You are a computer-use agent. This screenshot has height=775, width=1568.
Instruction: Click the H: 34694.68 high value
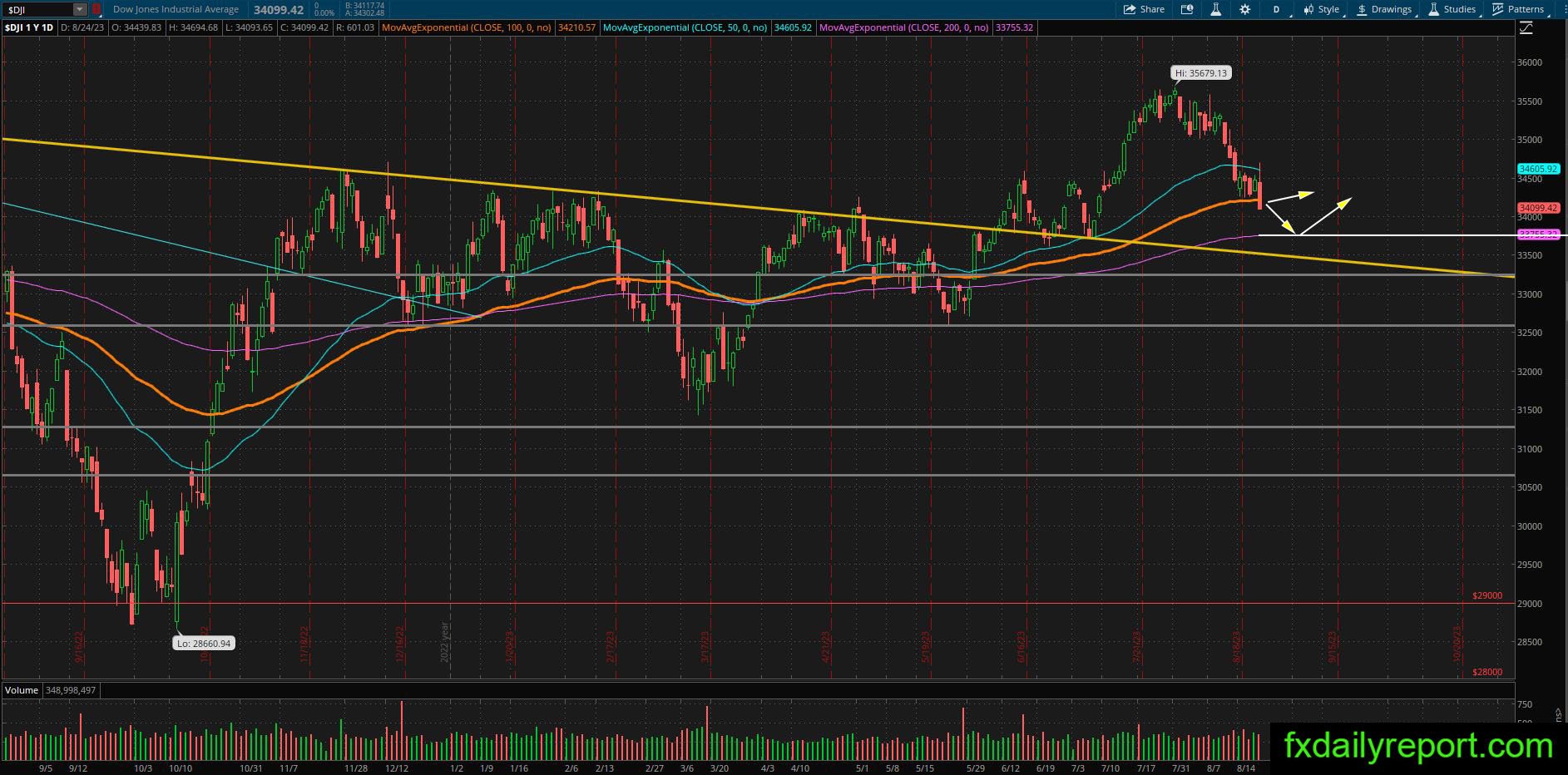pyautogui.click(x=193, y=27)
